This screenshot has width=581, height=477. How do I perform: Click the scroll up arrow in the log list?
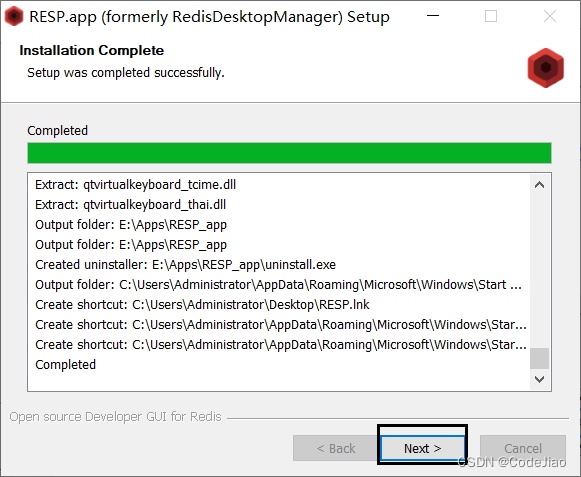click(x=540, y=185)
